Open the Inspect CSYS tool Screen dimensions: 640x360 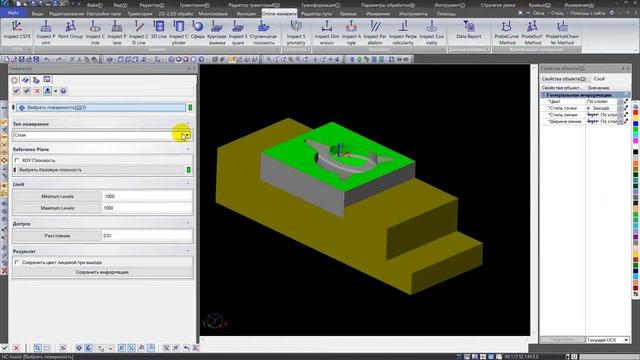coord(17,31)
